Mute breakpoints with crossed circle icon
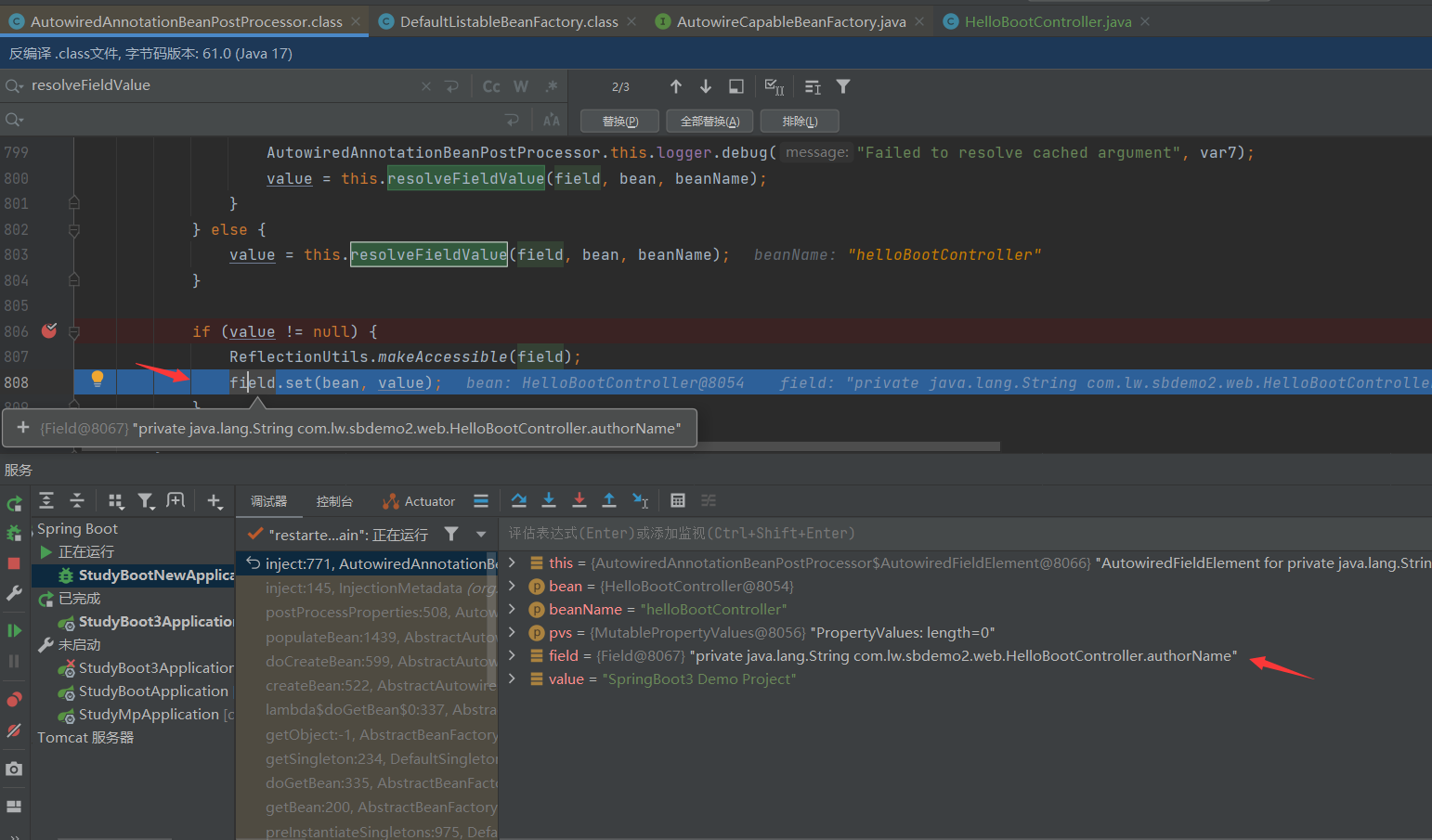Viewport: 1432px width, 840px height. pos(14,730)
